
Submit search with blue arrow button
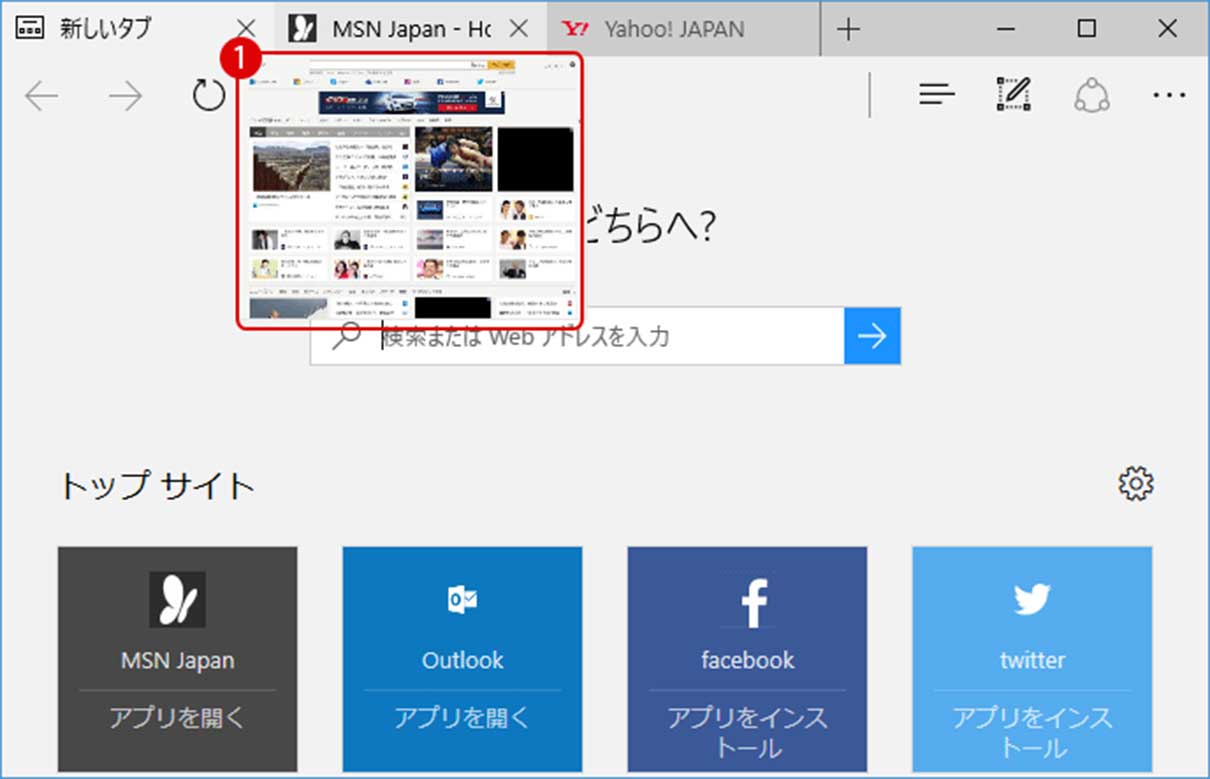872,336
